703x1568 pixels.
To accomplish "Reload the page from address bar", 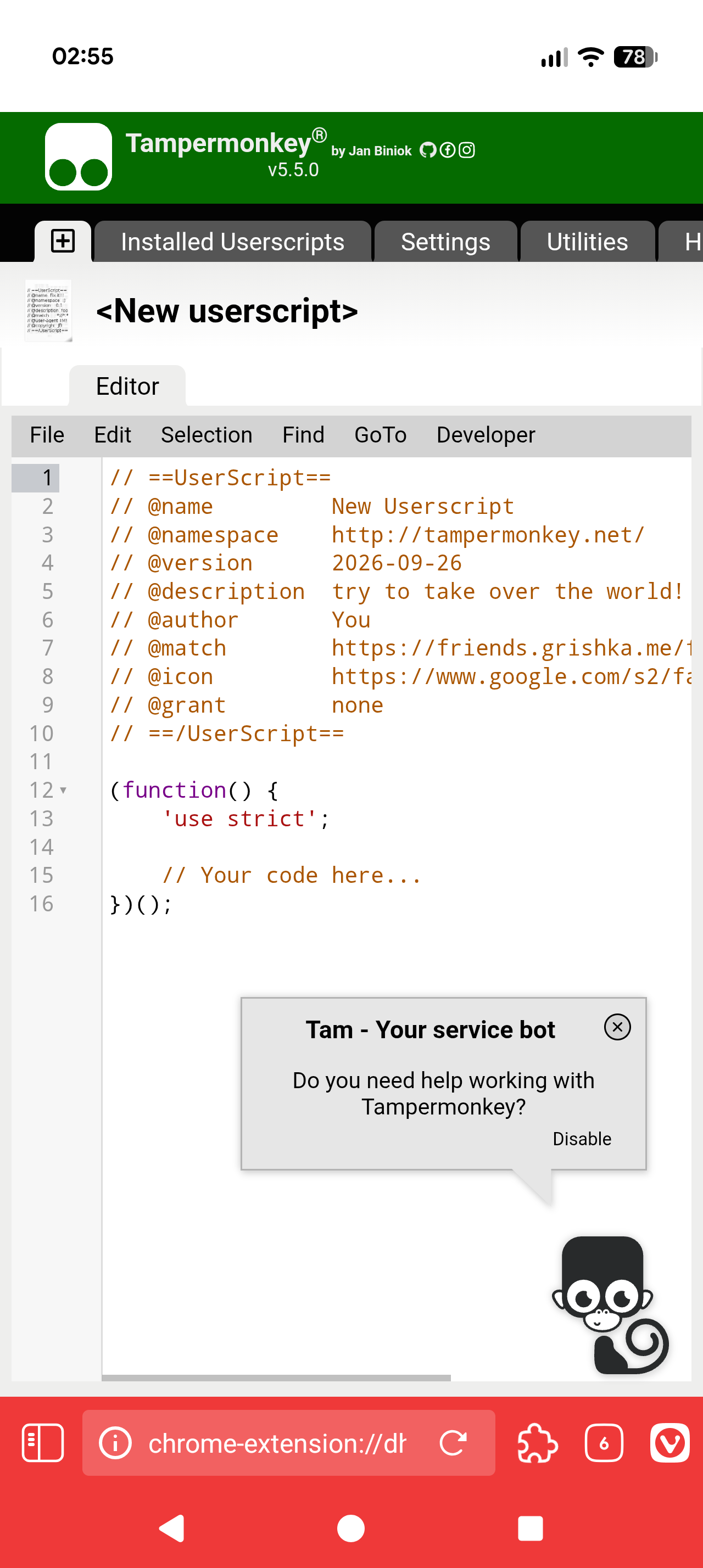I will point(454,1443).
